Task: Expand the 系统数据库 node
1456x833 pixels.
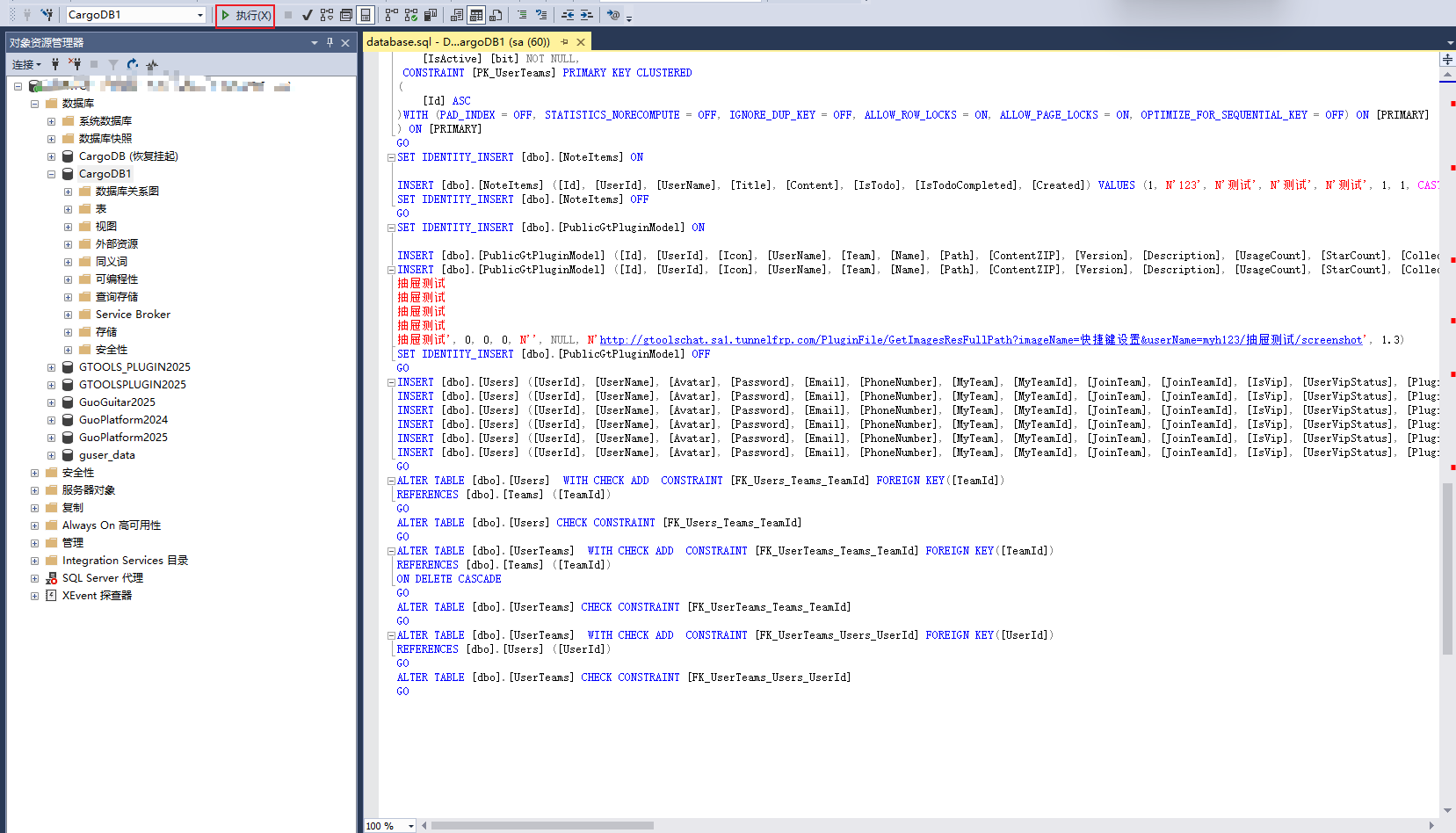Action: pyautogui.click(x=51, y=121)
